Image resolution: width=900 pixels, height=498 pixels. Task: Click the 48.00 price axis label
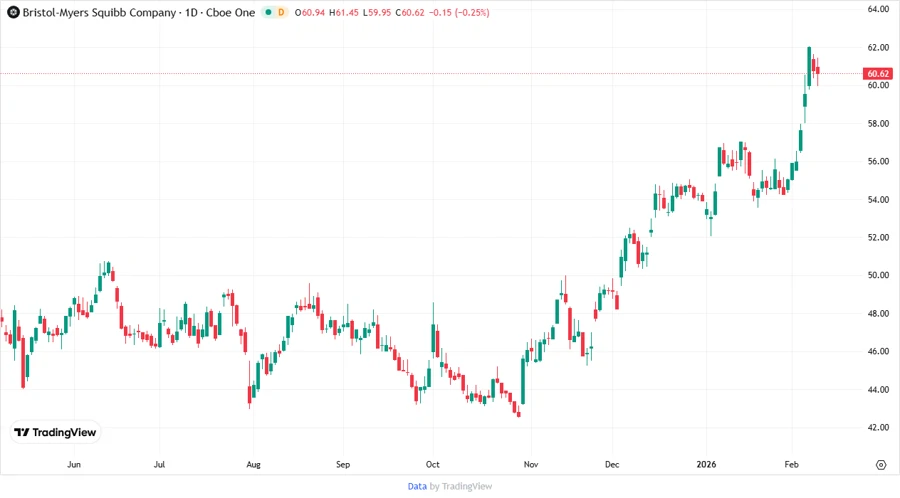(878, 313)
